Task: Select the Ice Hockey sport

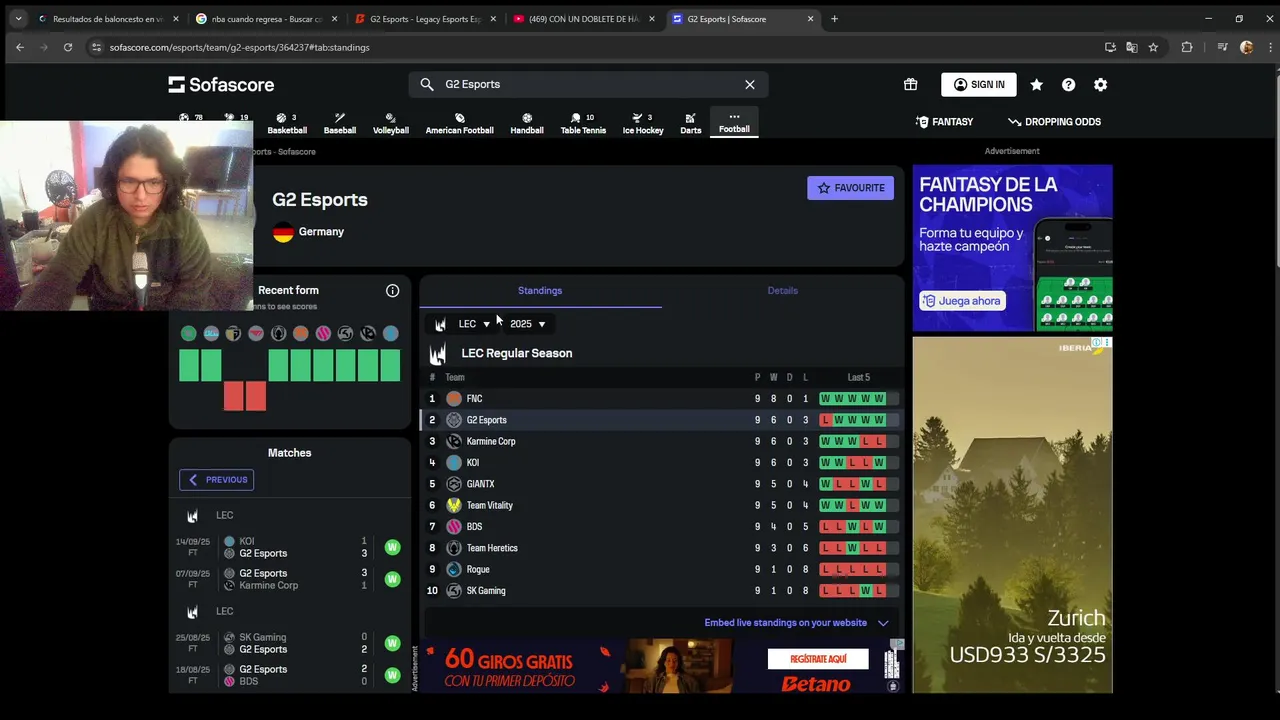Action: click(x=643, y=123)
